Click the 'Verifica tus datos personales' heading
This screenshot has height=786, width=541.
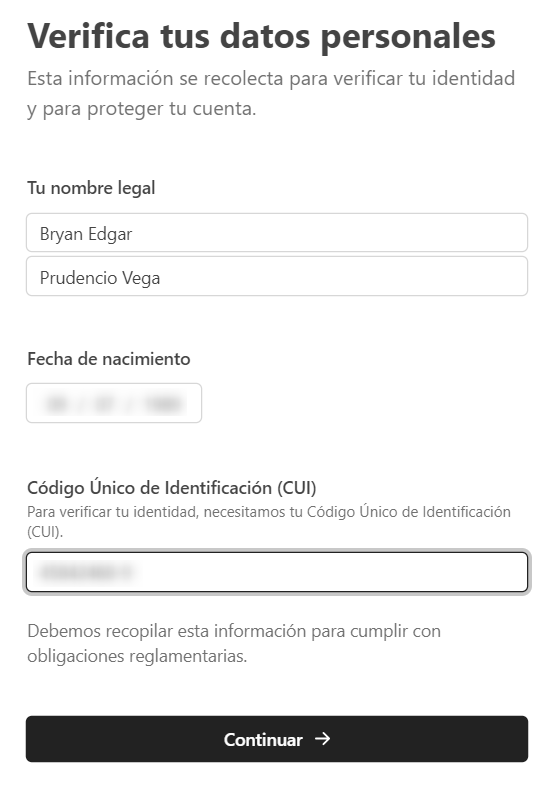point(261,37)
